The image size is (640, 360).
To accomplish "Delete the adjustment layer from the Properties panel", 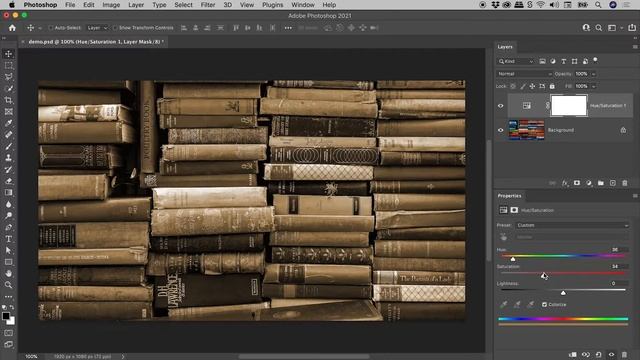I will (624, 355).
